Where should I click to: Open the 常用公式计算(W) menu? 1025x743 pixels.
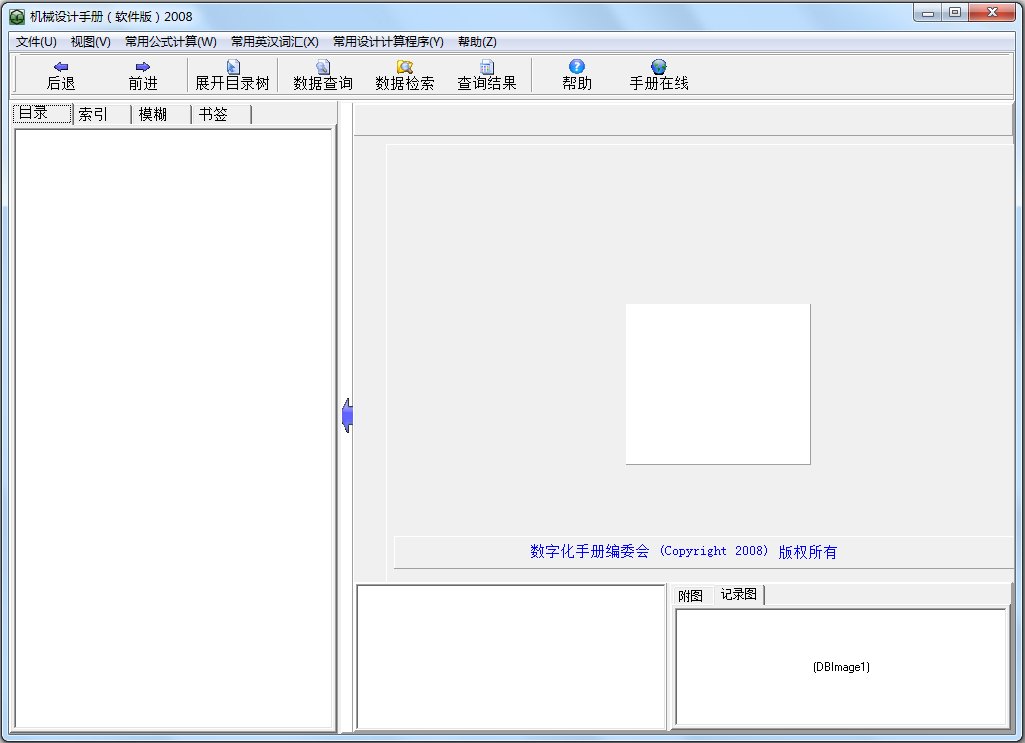pyautogui.click(x=171, y=42)
